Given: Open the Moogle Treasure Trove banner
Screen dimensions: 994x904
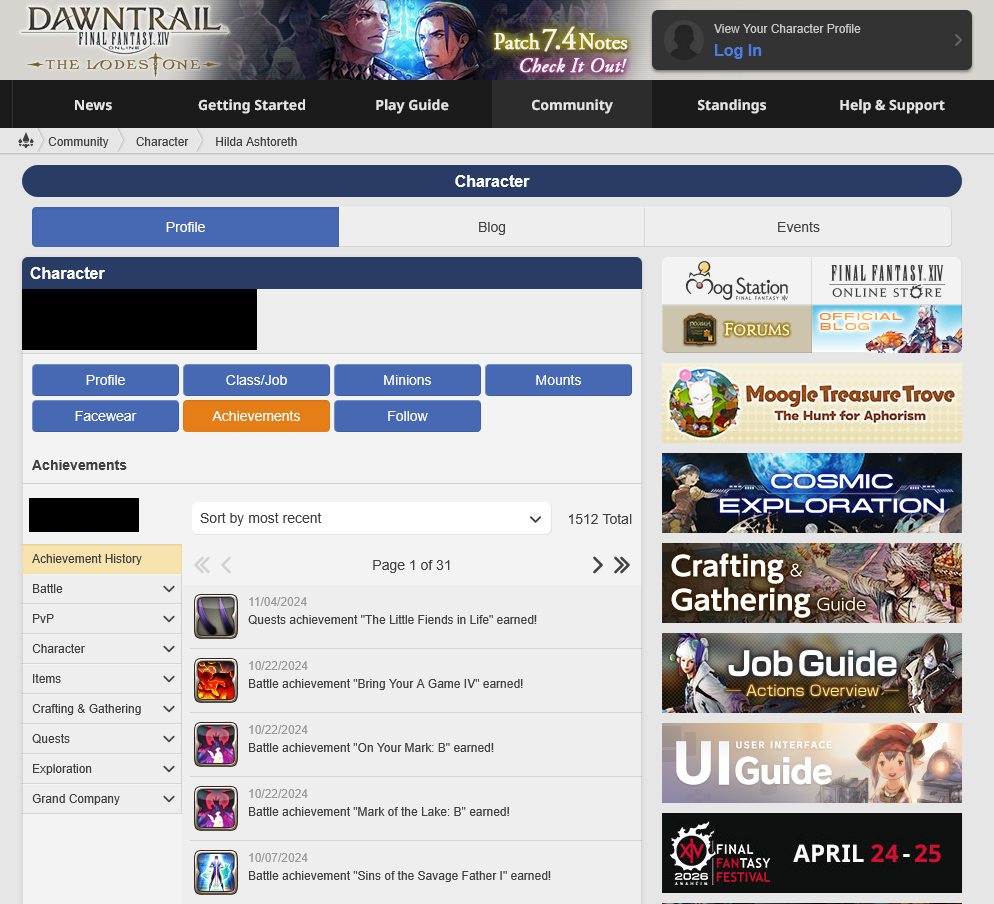Looking at the screenshot, I should point(811,403).
